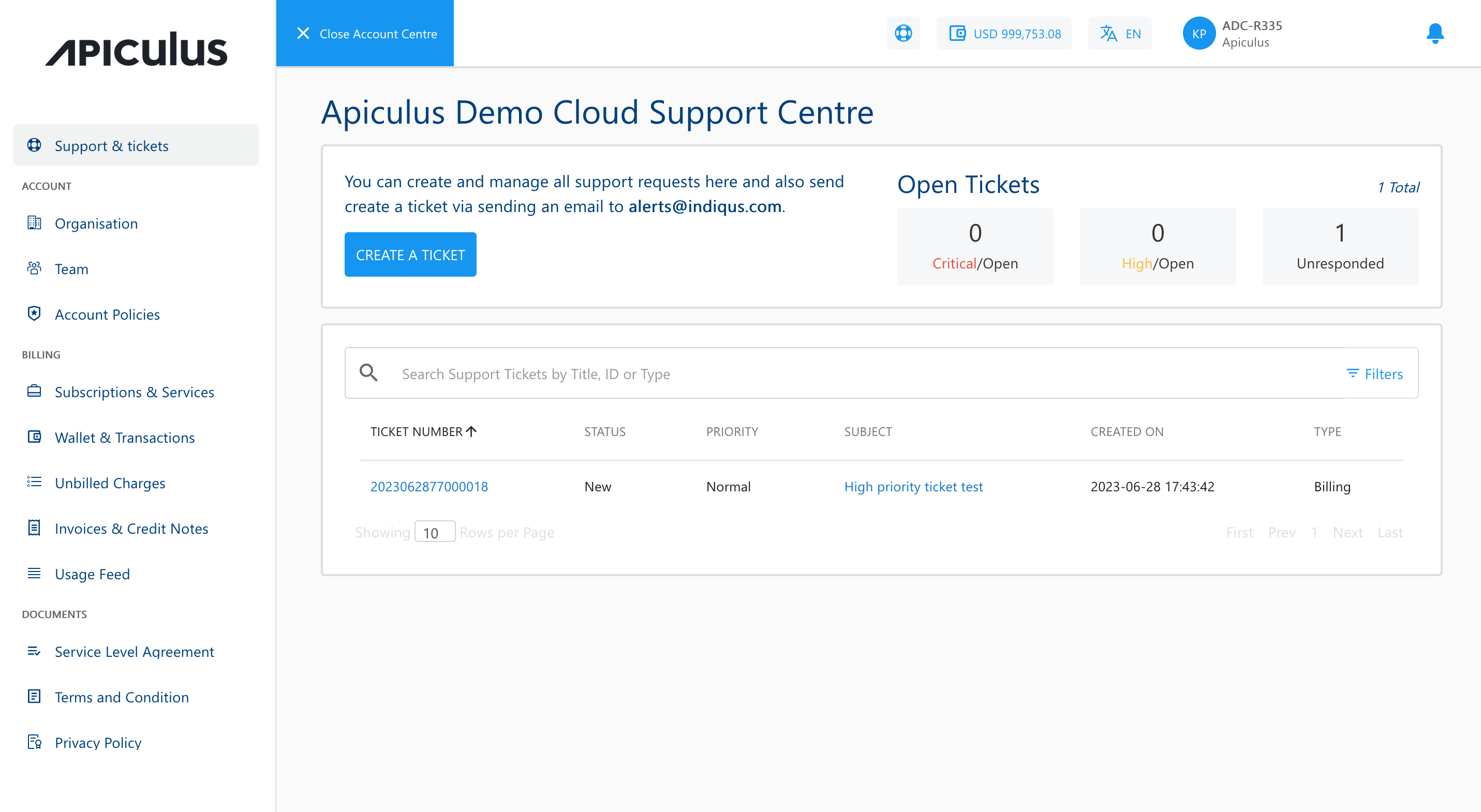Click the rows per page box
Viewport: 1481px width, 812px height.
pos(435,532)
